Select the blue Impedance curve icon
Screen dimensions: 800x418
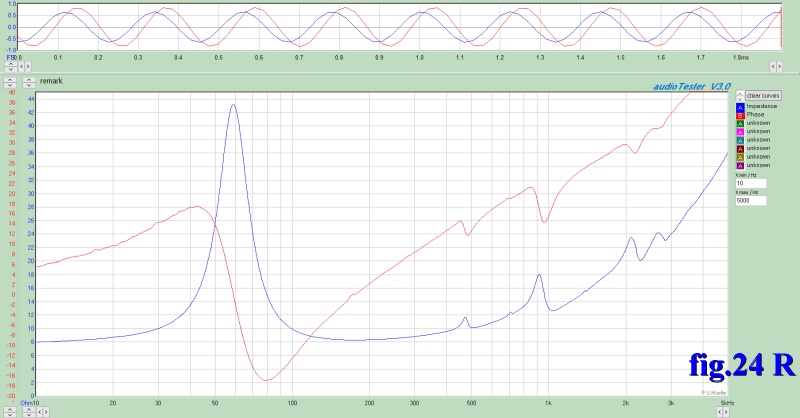tap(740, 106)
